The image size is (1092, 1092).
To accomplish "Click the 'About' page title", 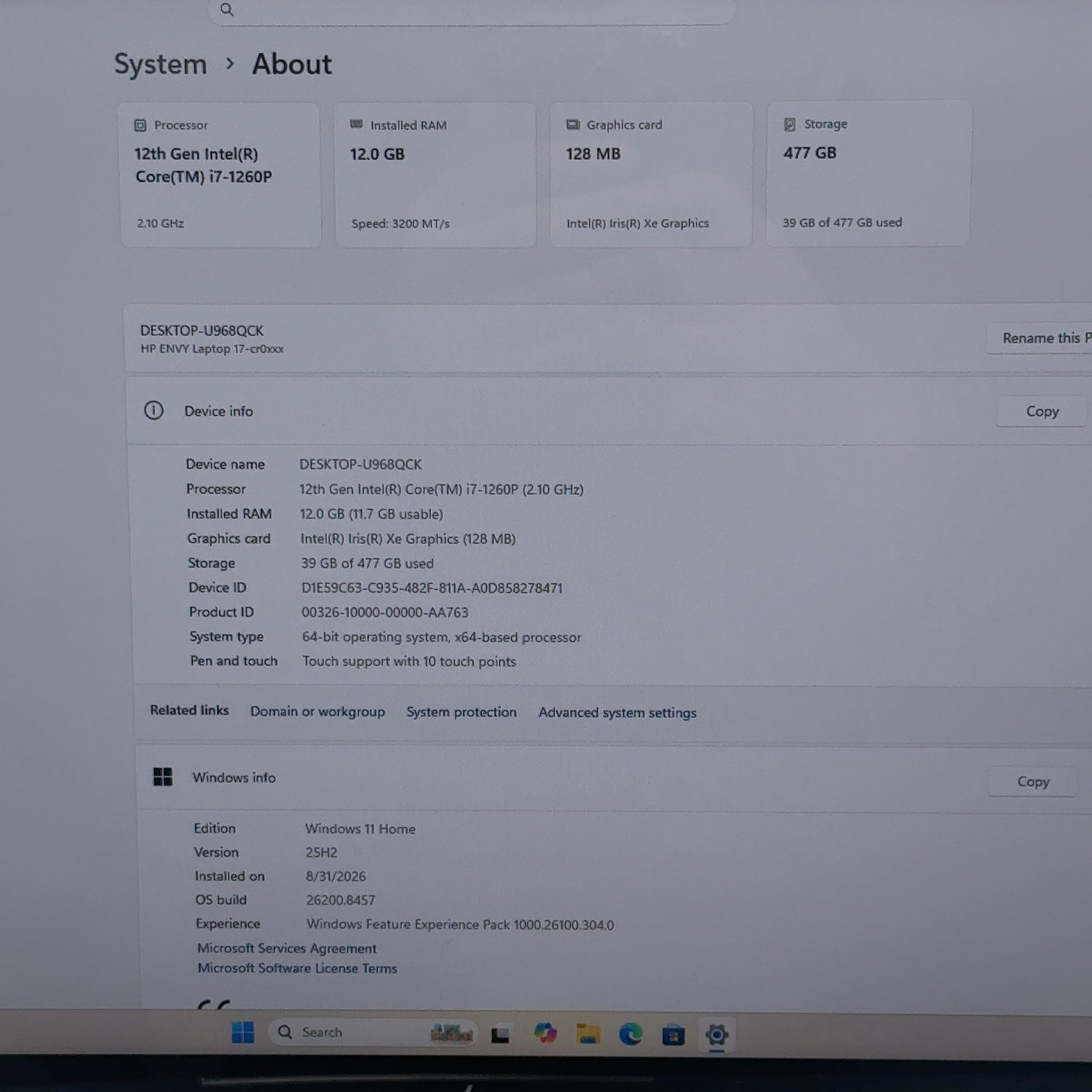I will pyautogui.click(x=292, y=64).
